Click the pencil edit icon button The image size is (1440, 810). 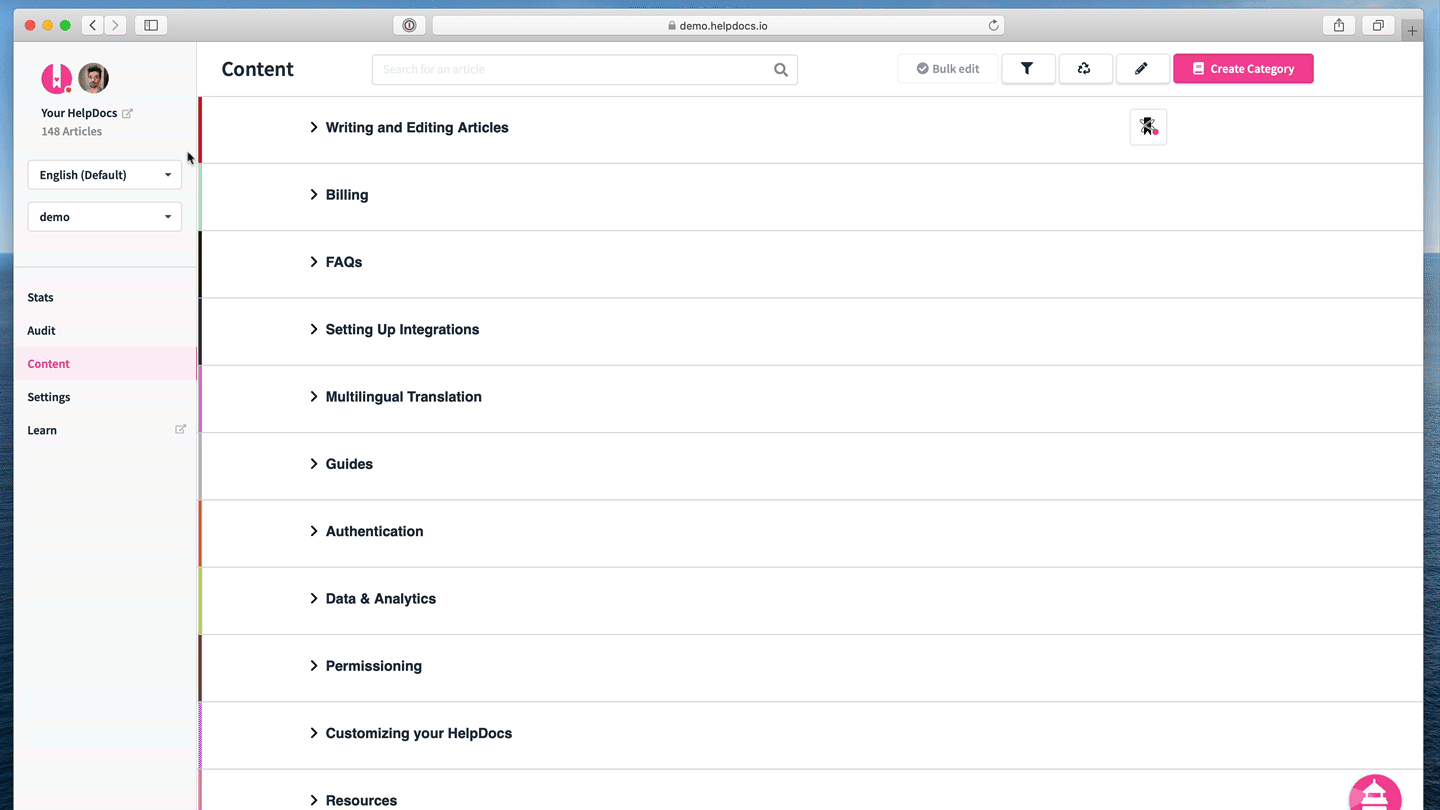(1141, 69)
